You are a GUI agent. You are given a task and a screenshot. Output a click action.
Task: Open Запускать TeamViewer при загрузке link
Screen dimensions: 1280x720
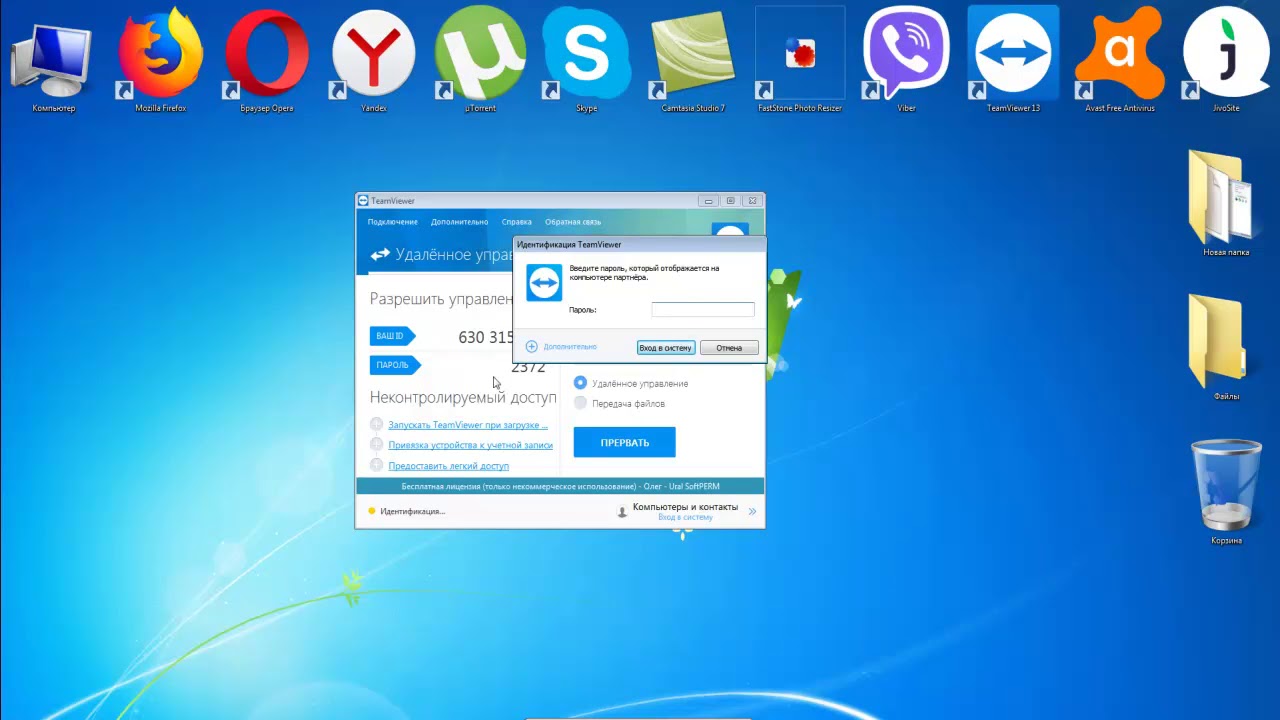click(x=468, y=425)
